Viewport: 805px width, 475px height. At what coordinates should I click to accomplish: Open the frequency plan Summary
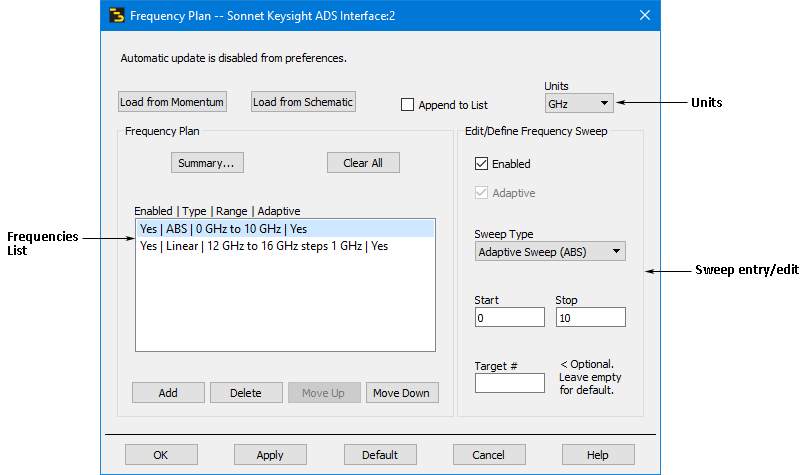coord(206,163)
